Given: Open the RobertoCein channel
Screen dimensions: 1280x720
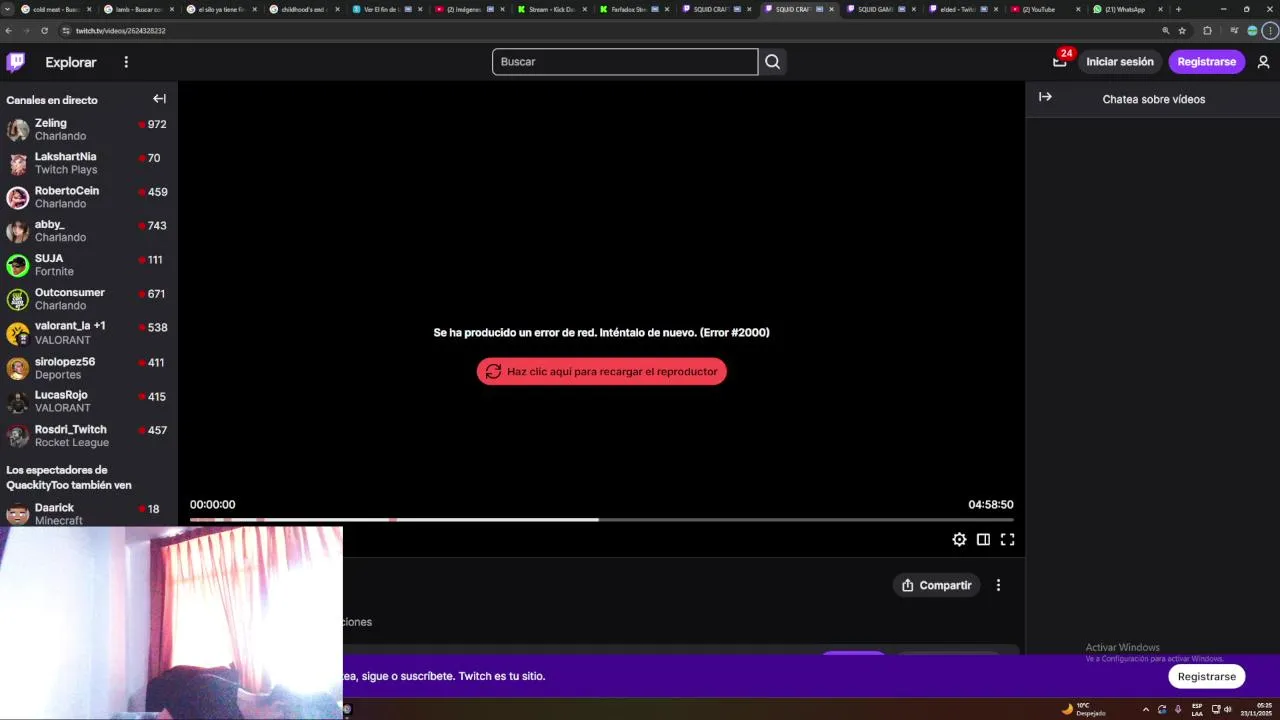Looking at the screenshot, I should point(89,197).
